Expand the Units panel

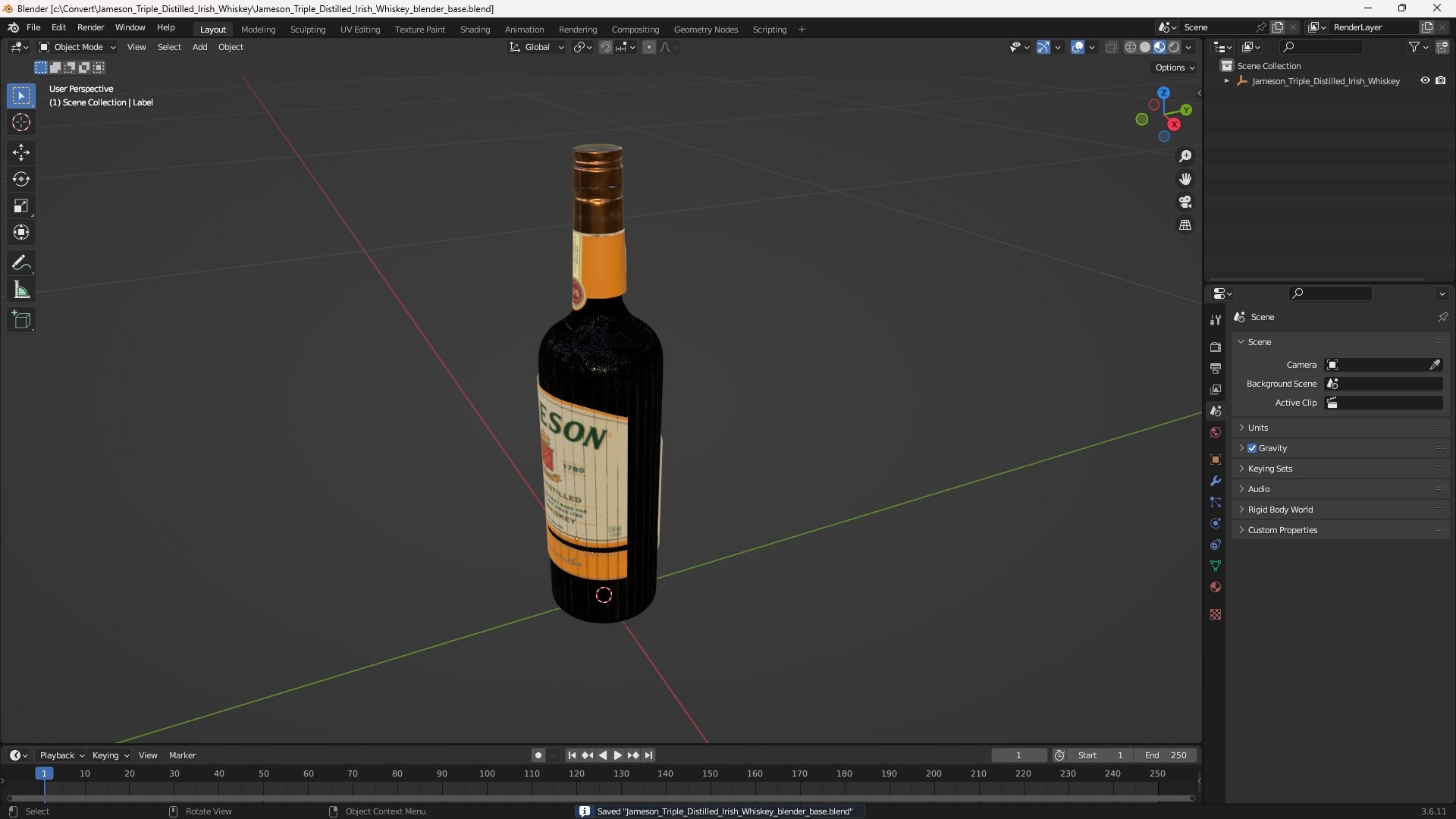1341,428
